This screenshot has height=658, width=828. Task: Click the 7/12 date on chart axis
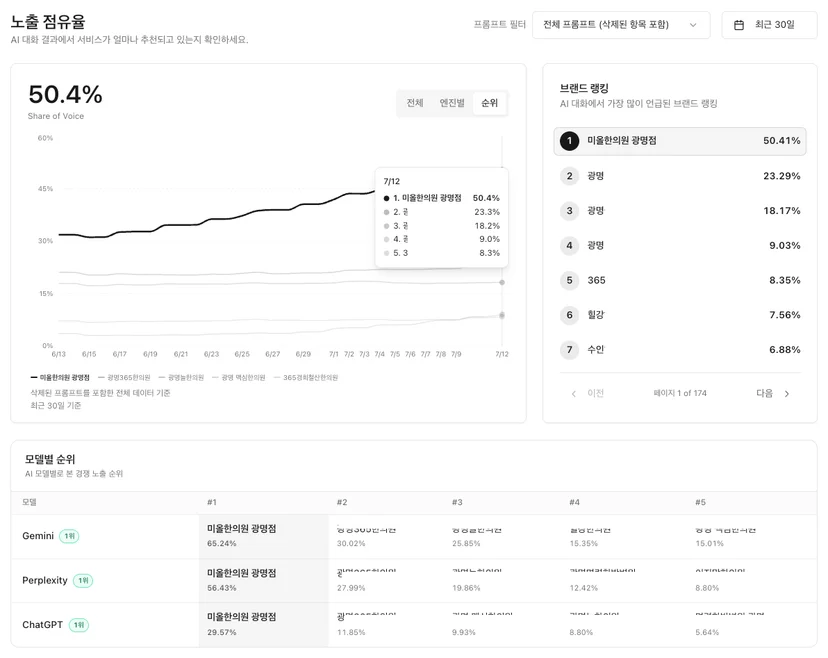click(502, 354)
